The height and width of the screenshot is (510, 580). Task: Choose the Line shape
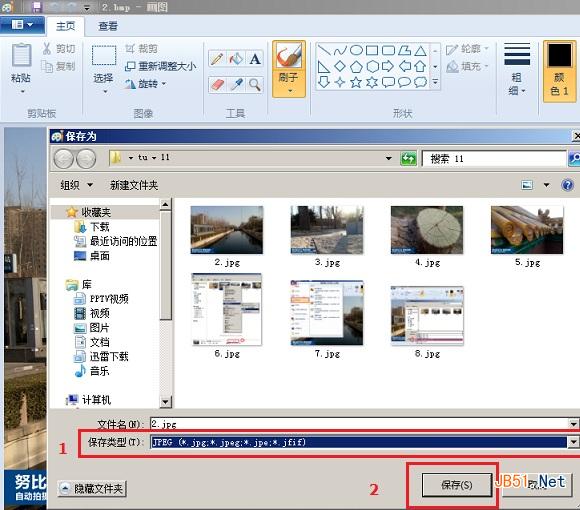pyautogui.click(x=324, y=50)
